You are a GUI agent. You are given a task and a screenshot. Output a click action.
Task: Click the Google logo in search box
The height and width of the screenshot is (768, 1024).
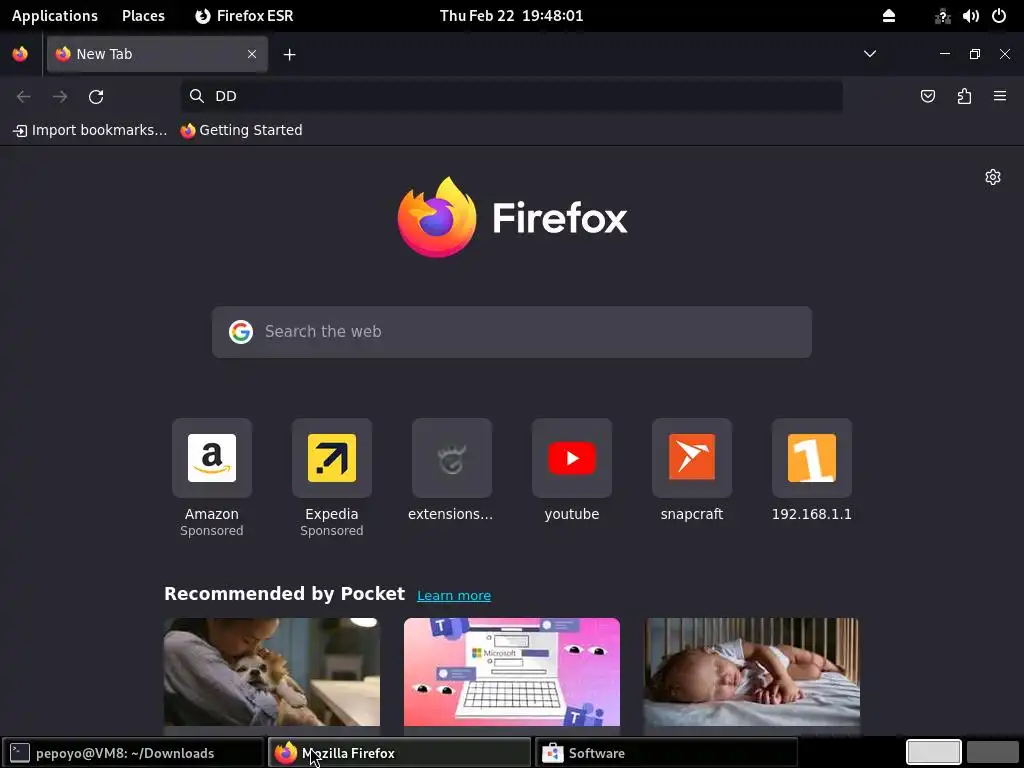click(x=241, y=332)
